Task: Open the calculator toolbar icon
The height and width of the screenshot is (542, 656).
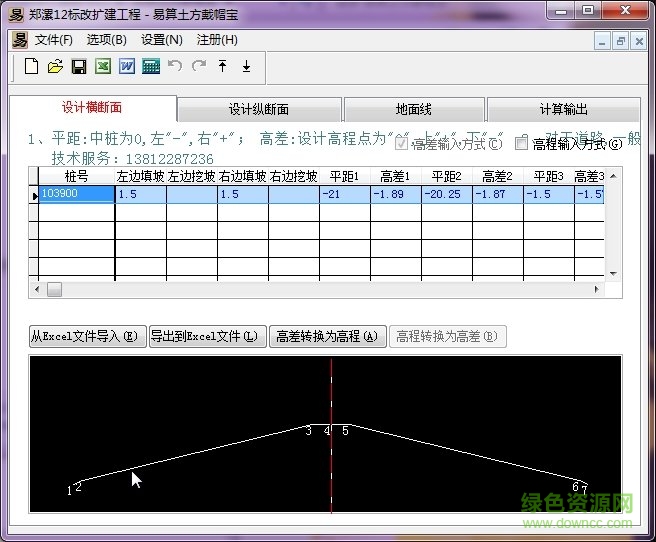Action: (151, 67)
